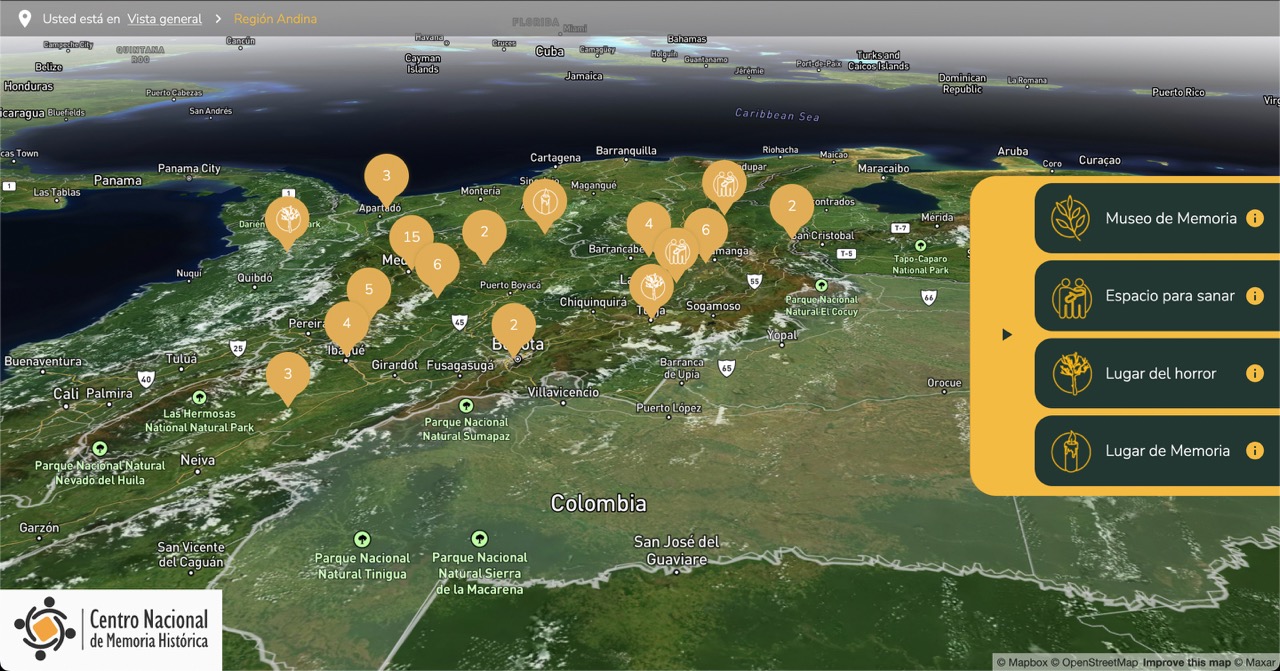Click the Colombia country label
1280x671 pixels.
pos(598,503)
